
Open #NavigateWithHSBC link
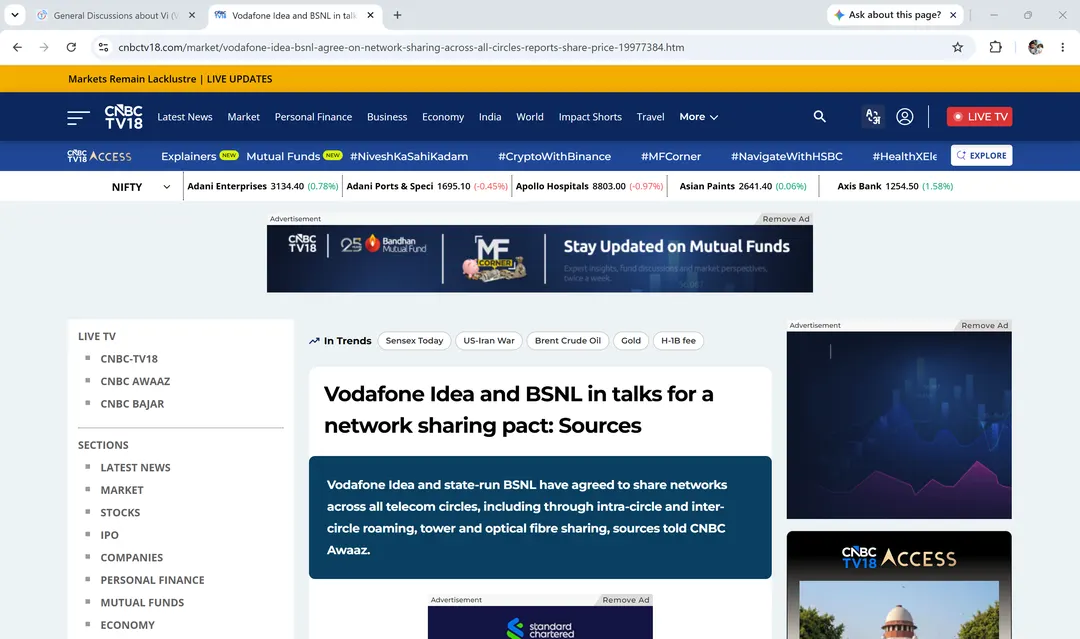coord(787,156)
